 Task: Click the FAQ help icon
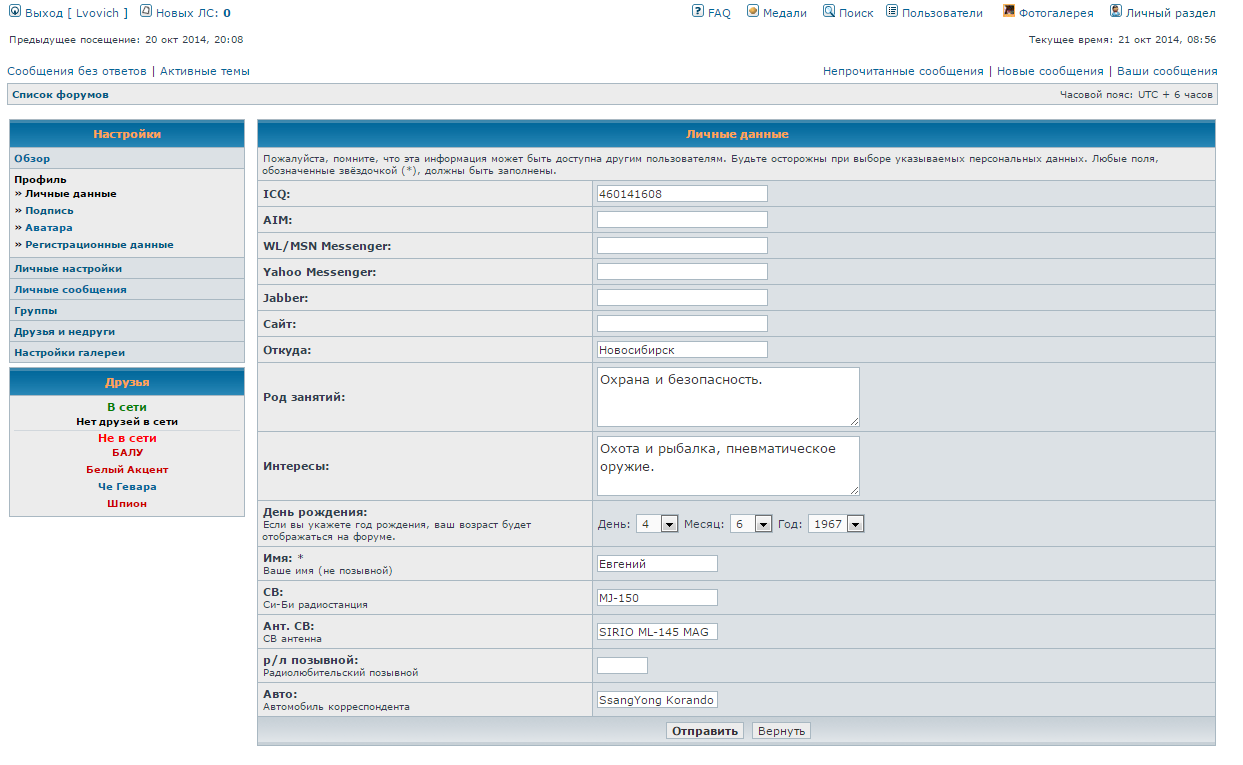point(697,12)
